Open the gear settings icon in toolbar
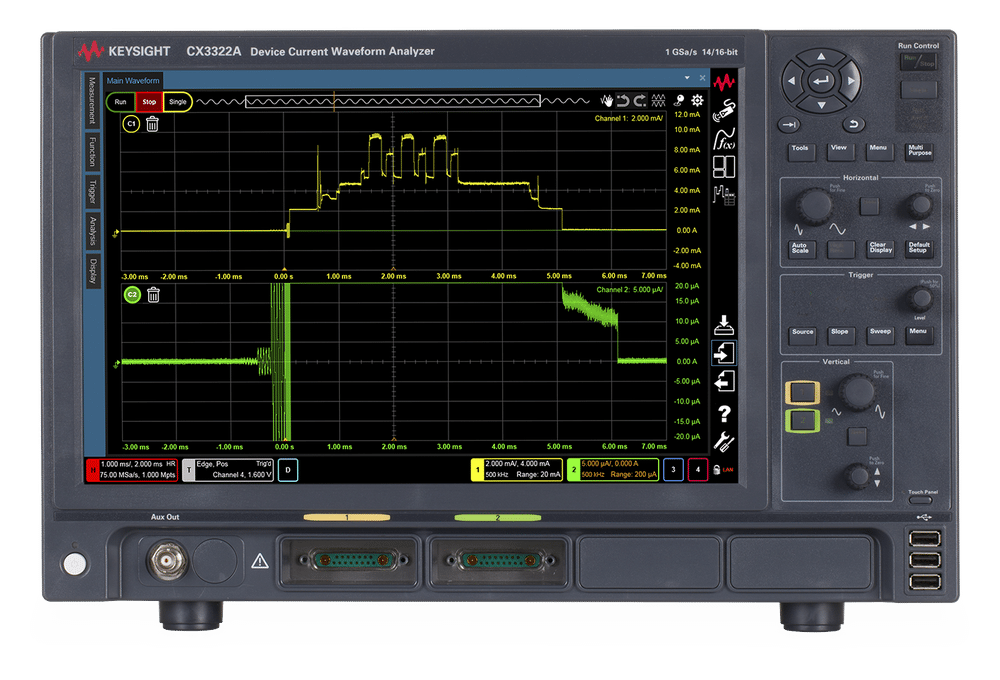This screenshot has width=1000, height=680. [x=697, y=101]
